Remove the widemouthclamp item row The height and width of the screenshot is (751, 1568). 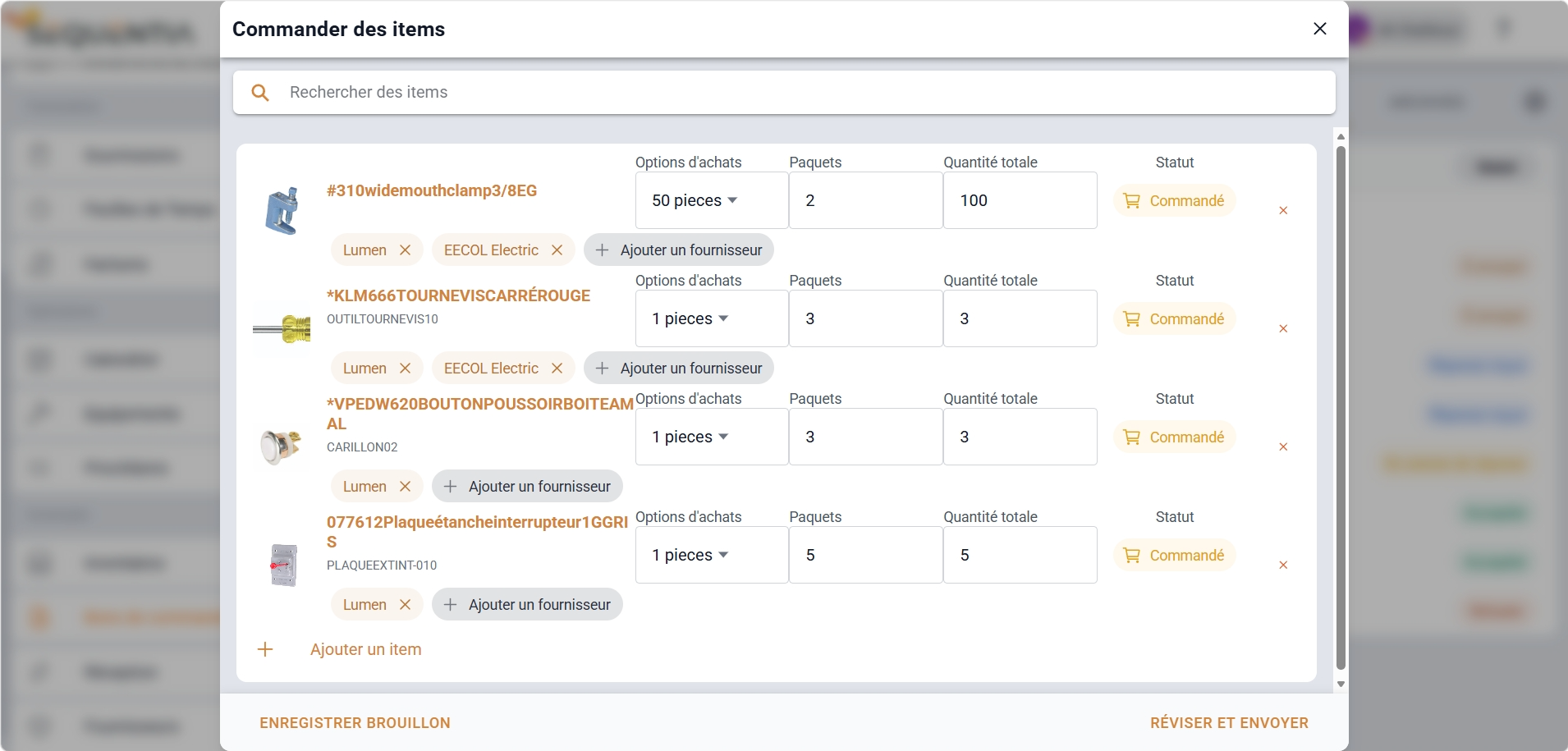pyautogui.click(x=1283, y=211)
